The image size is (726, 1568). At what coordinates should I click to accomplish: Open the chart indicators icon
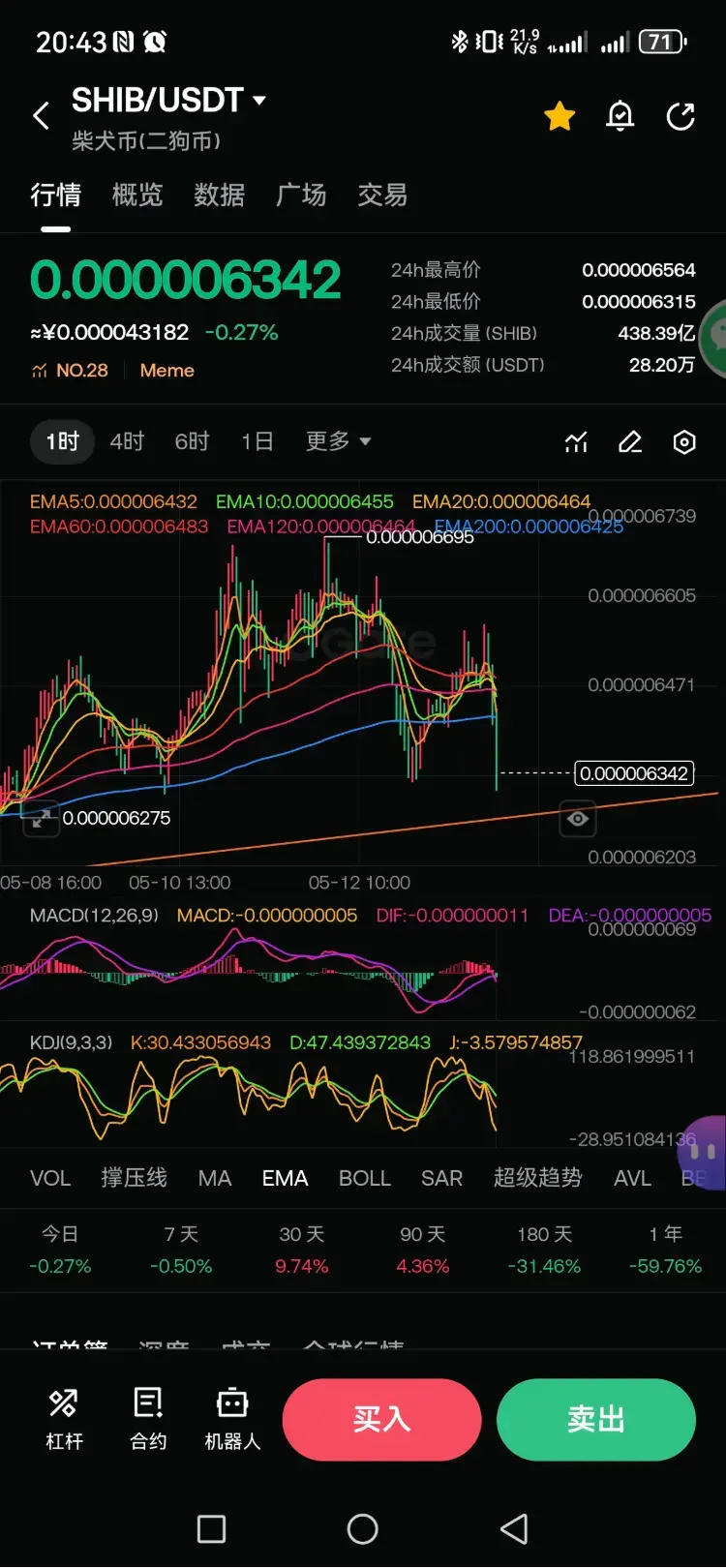pyautogui.click(x=576, y=442)
